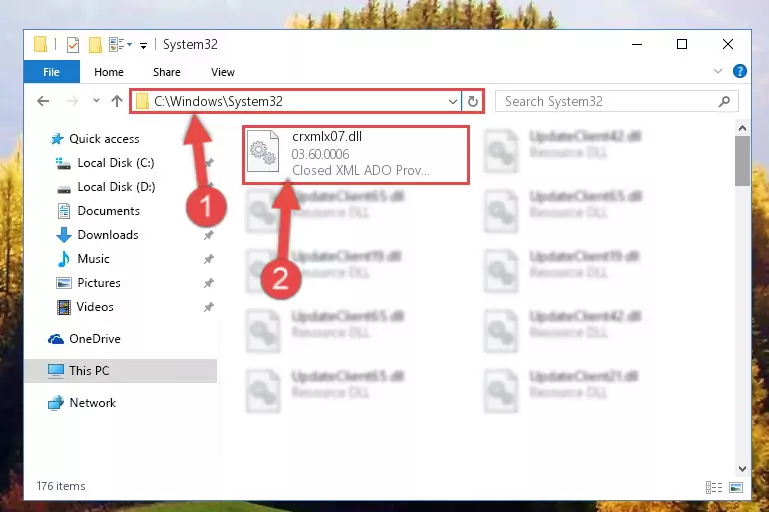Open Local Disk (C:) in sidebar
Screen dimensions: 769x512
[x=116, y=163]
